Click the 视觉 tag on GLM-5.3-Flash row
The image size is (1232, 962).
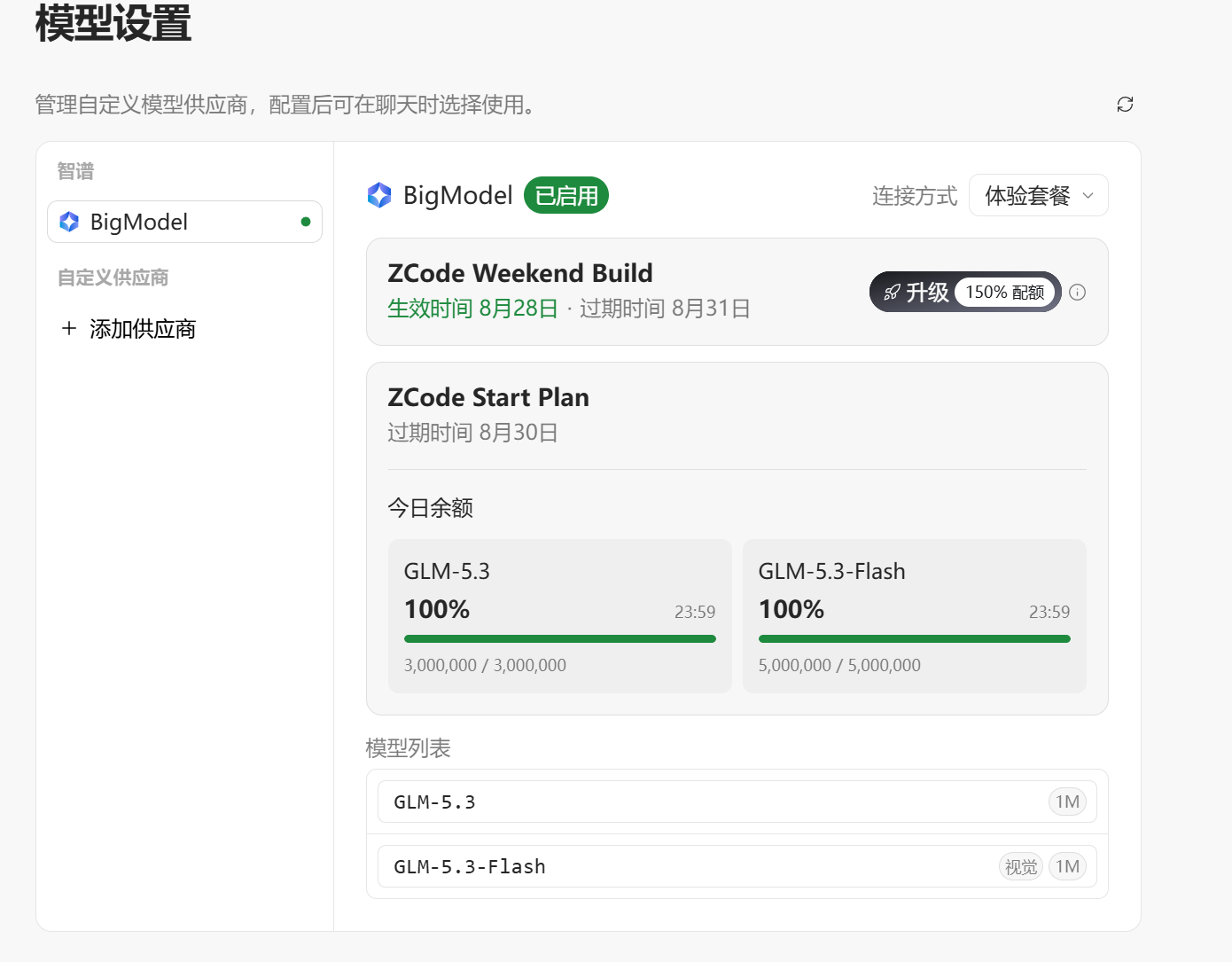point(1021,866)
